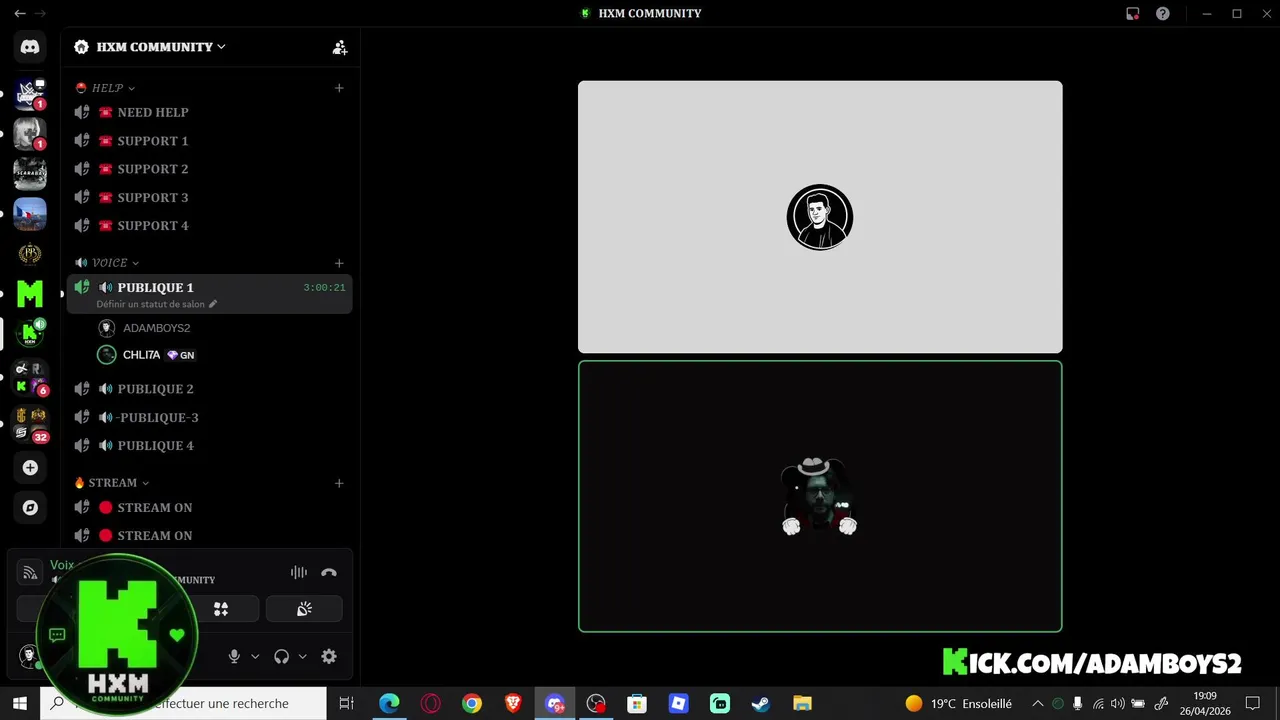Open the server folder with badge 32
Screen dimensions: 1280x720
(30, 424)
